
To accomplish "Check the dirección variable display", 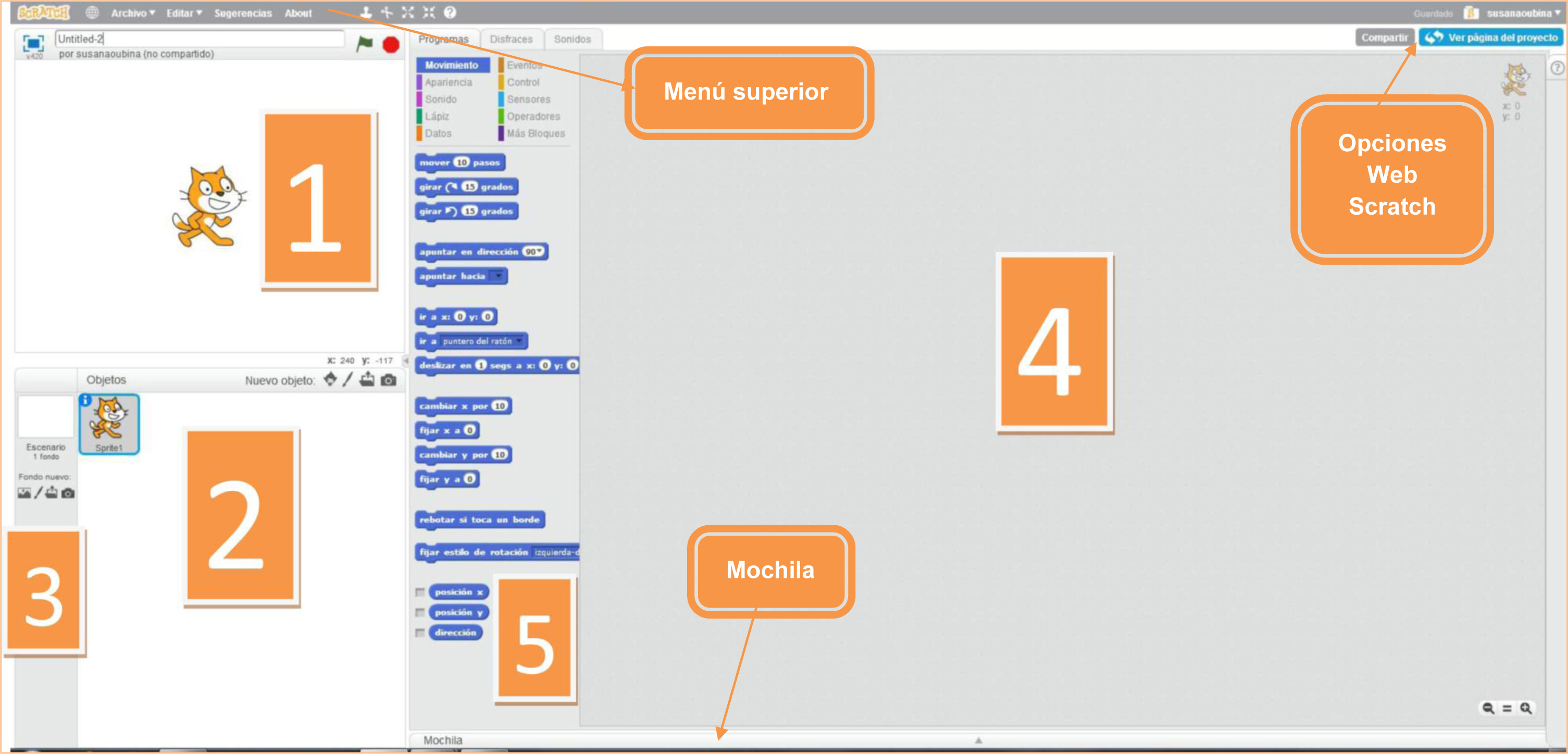I will coord(420,633).
